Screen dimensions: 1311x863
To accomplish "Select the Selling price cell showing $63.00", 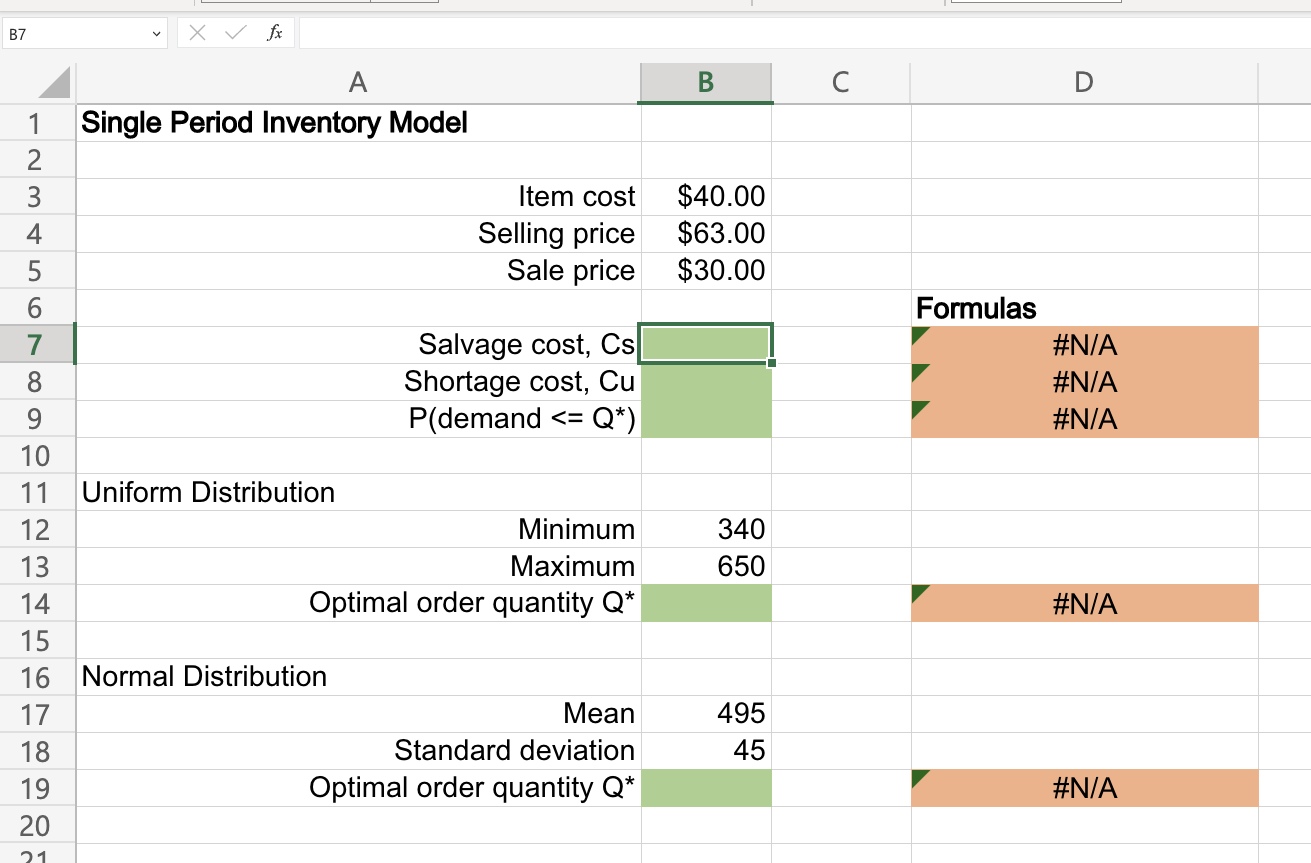I will point(705,233).
